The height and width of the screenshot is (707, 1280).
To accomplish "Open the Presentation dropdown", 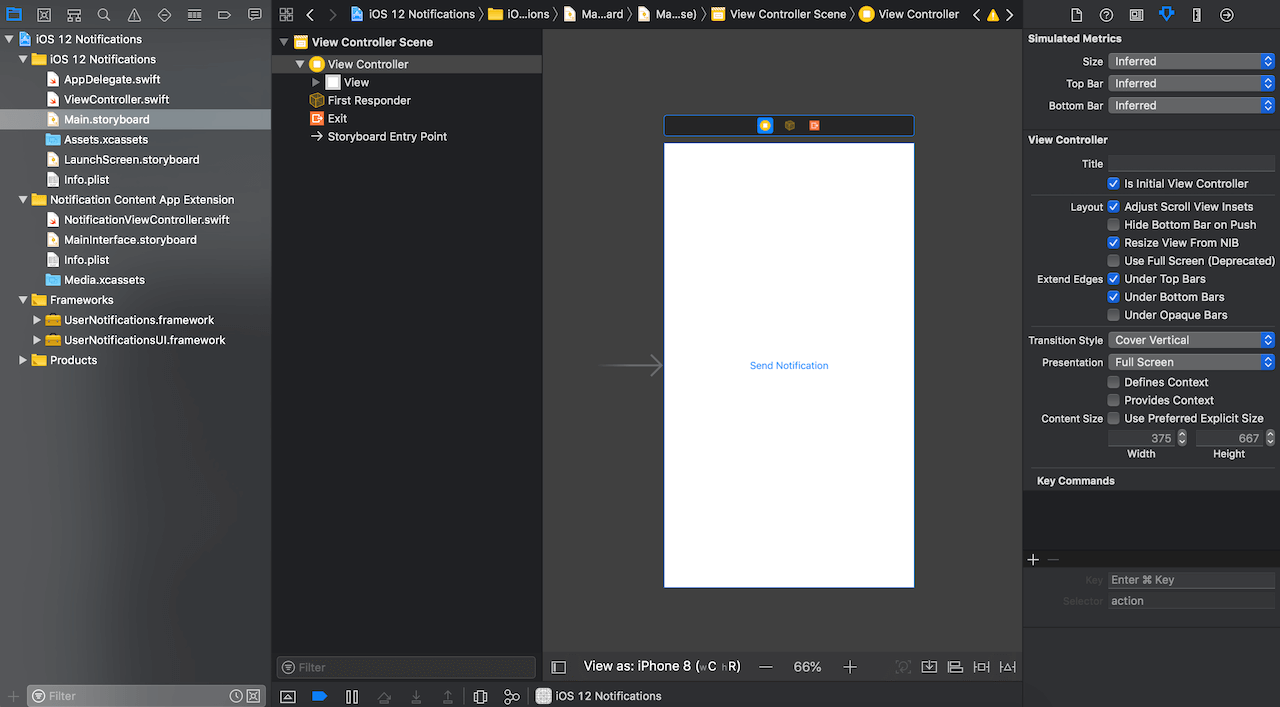I will [x=1191, y=362].
